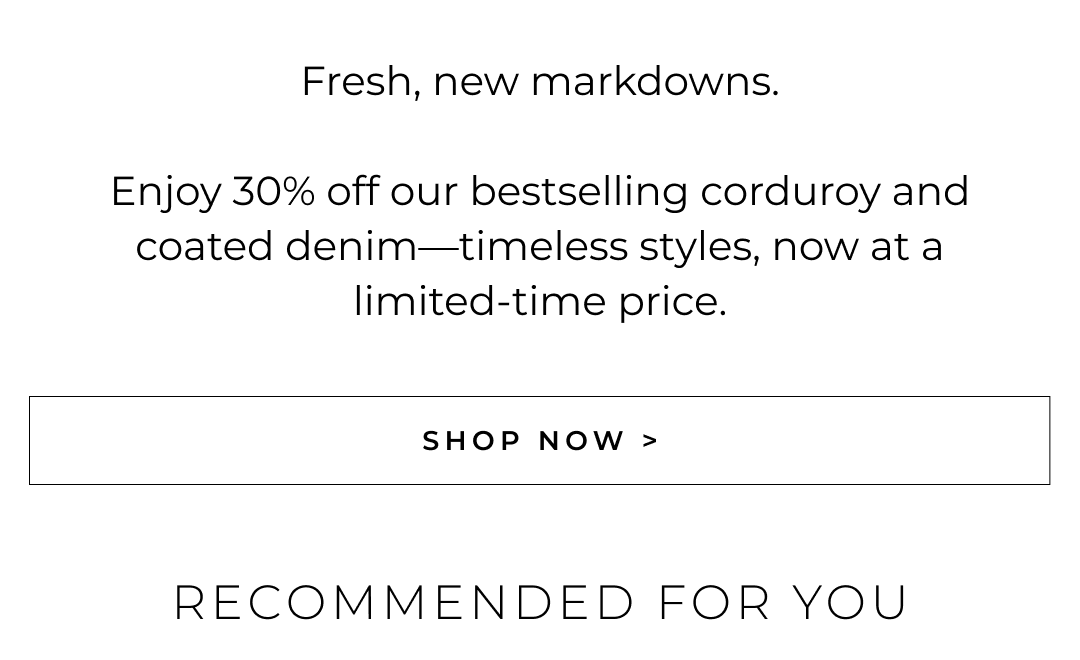Click the word "bestselling" in the paragraph
This screenshot has width=1080, height=660.
point(579,191)
